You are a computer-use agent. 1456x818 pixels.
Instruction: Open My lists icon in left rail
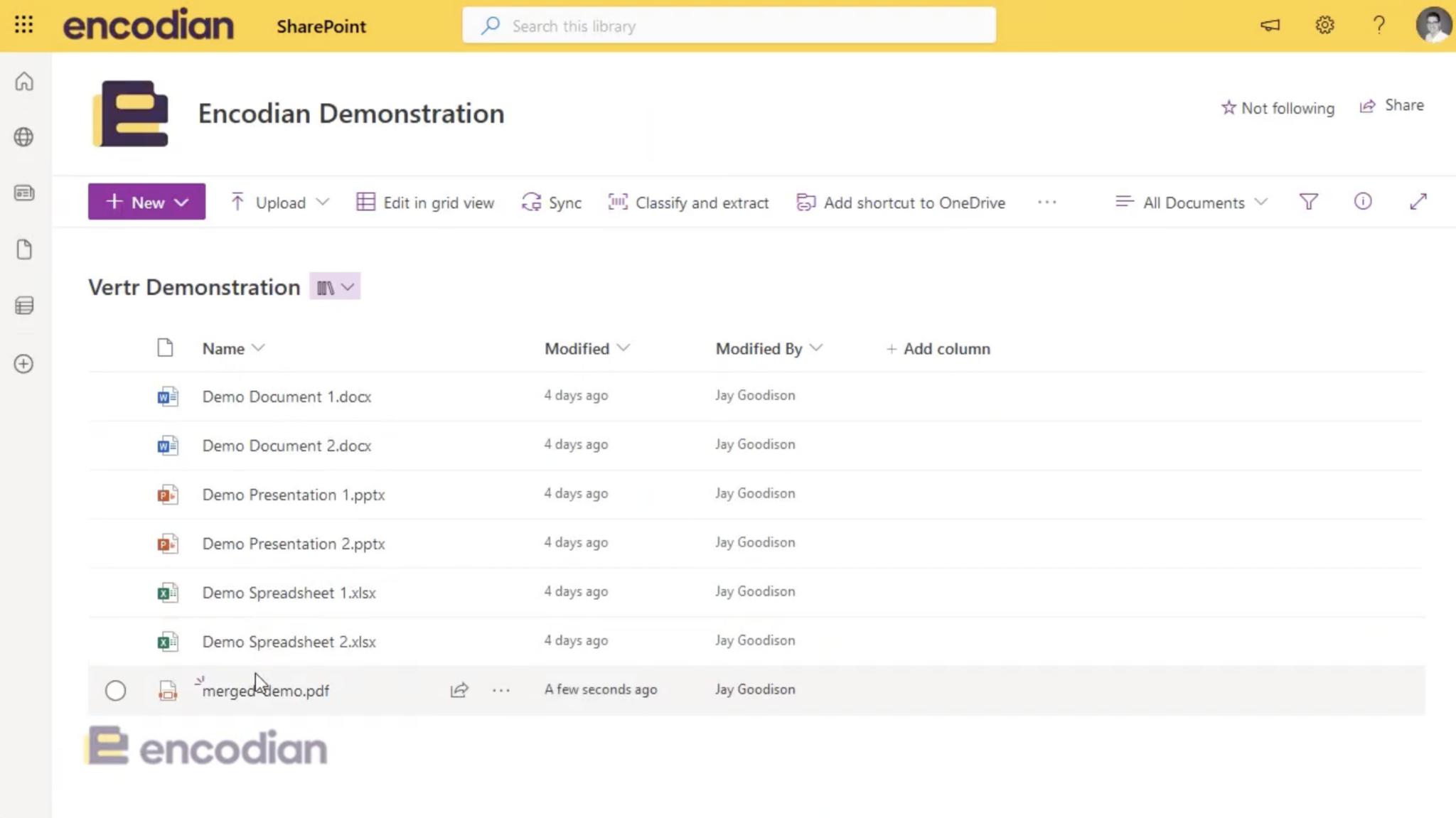(24, 306)
